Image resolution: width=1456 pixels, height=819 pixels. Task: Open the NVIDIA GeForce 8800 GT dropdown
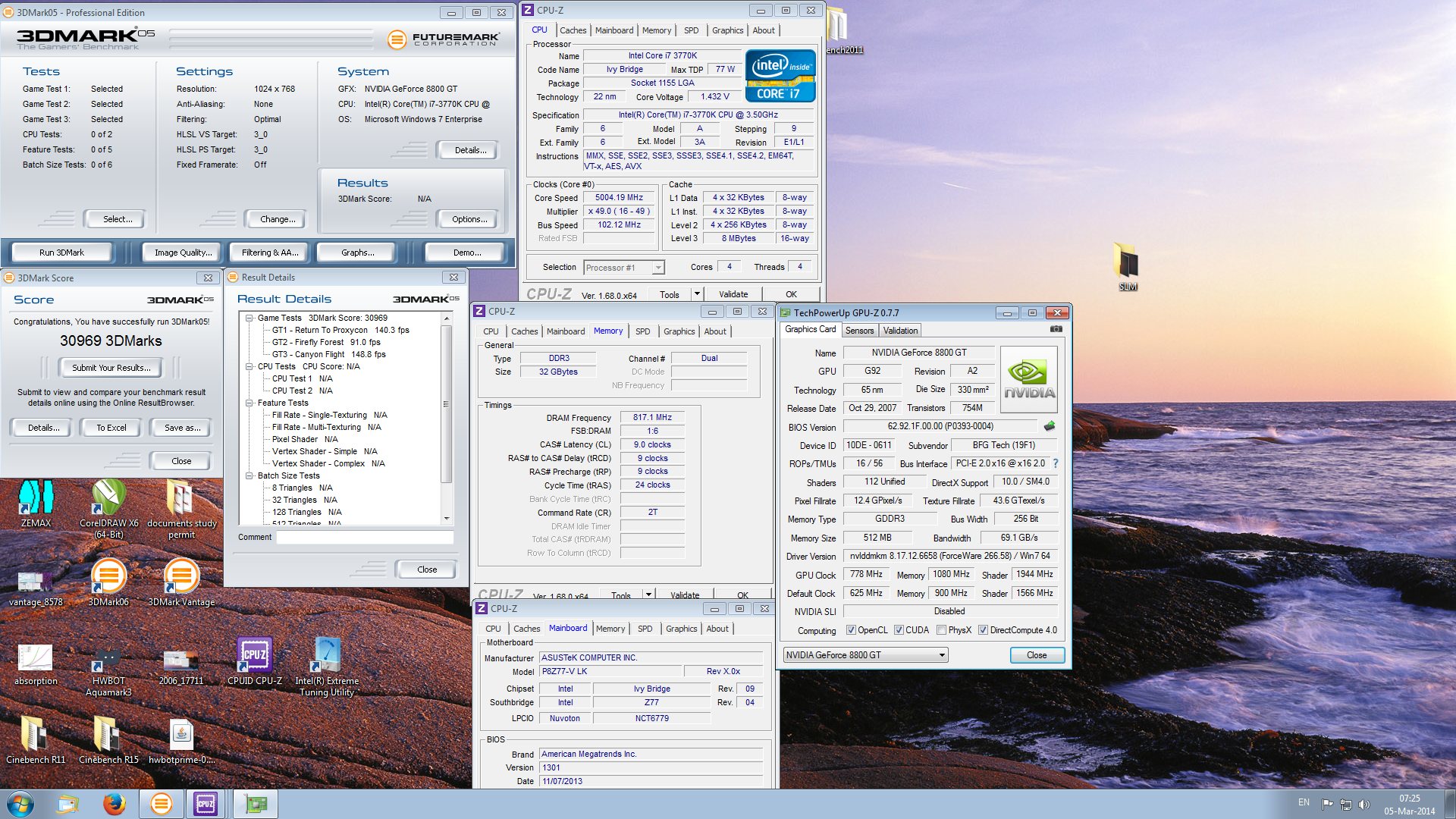865,655
